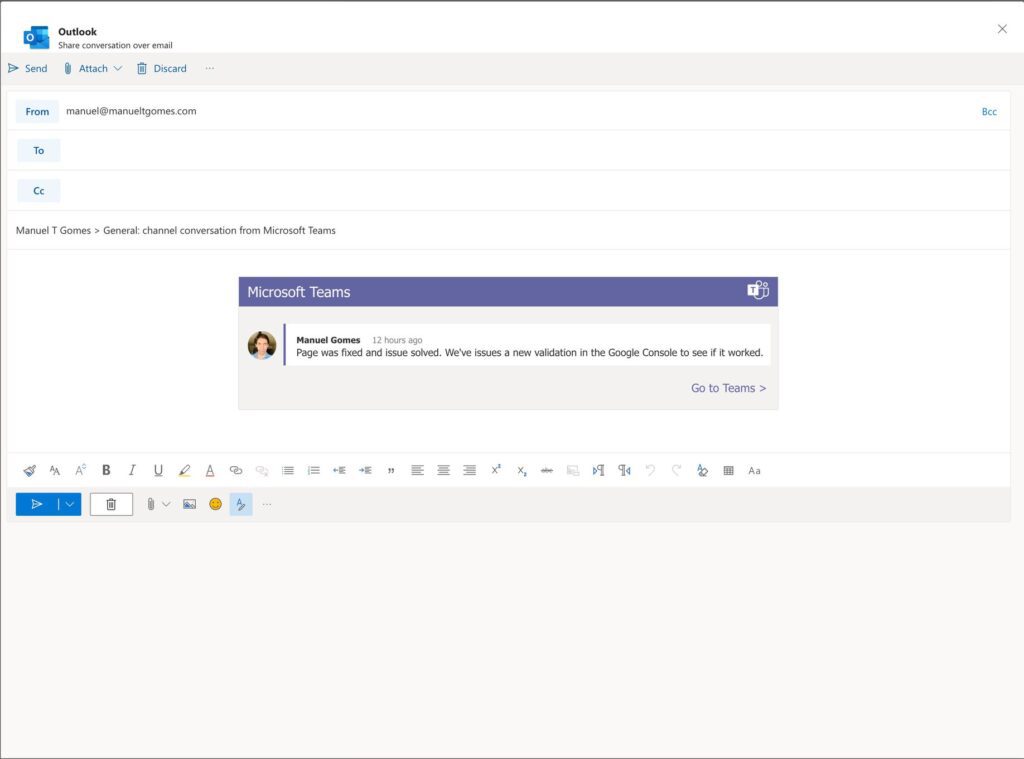The image size is (1024, 759).
Task: Apply quote formatting
Action: 391,470
